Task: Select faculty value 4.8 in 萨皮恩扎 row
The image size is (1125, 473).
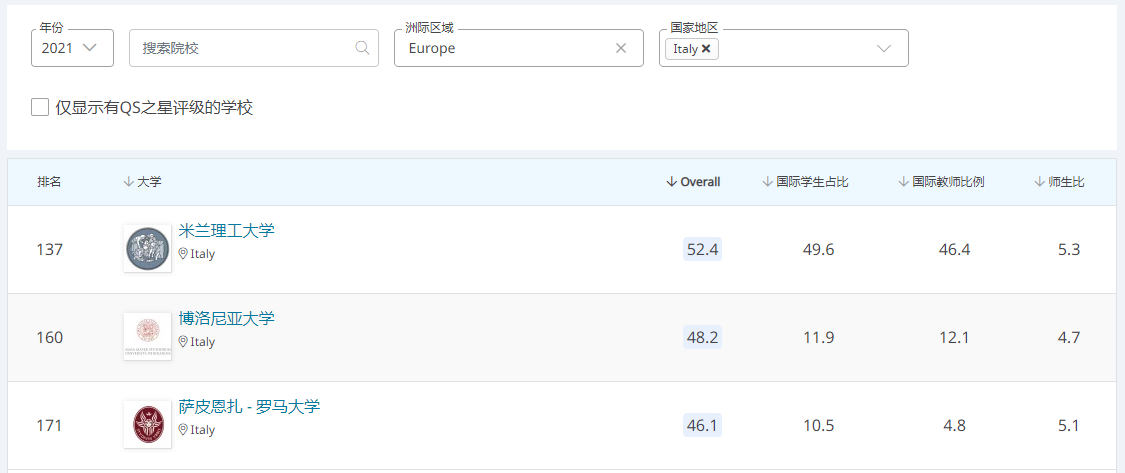Action: click(954, 426)
